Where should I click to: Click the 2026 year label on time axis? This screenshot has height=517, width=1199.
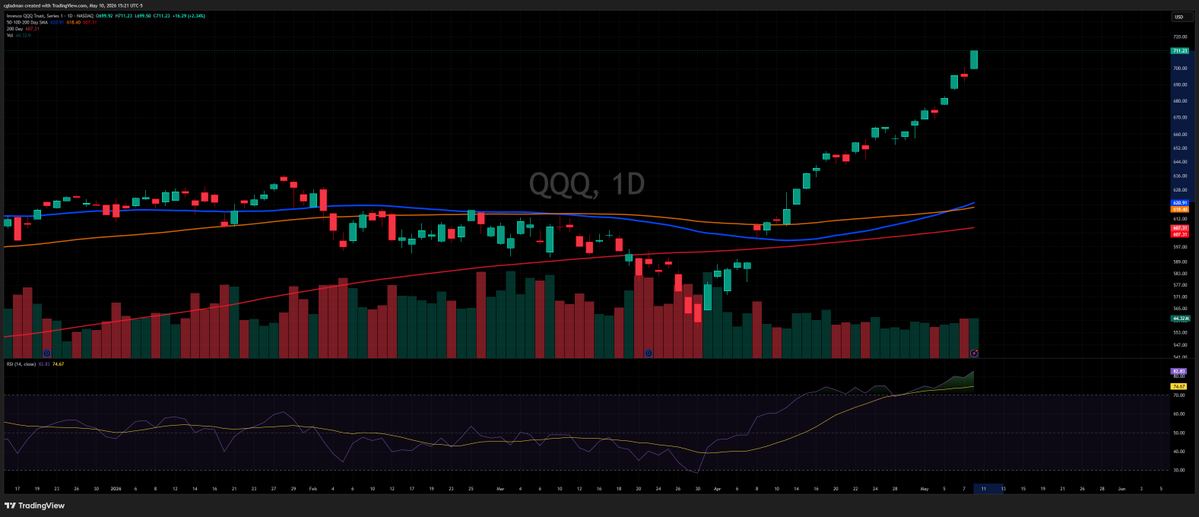pos(115,487)
